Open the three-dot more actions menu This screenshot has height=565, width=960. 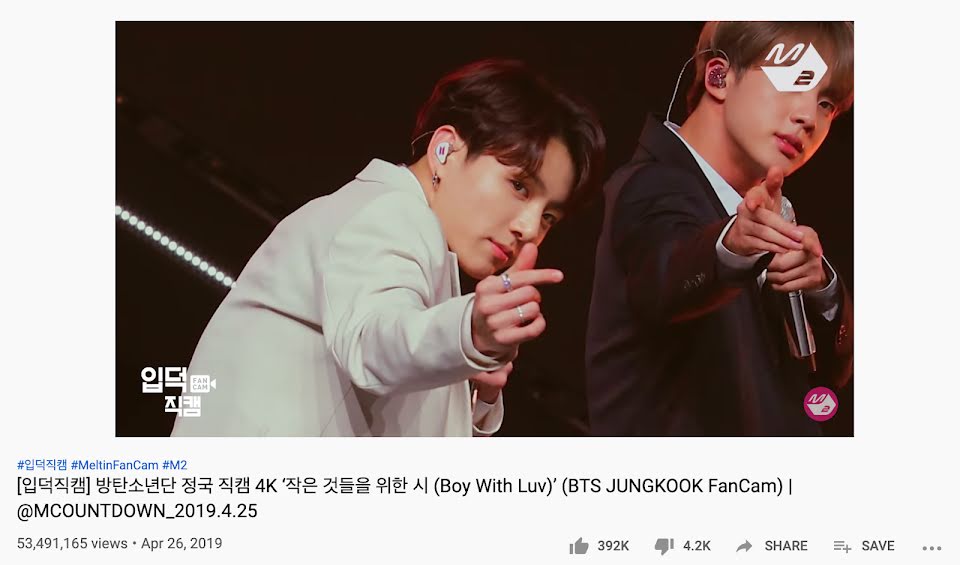pos(931,548)
